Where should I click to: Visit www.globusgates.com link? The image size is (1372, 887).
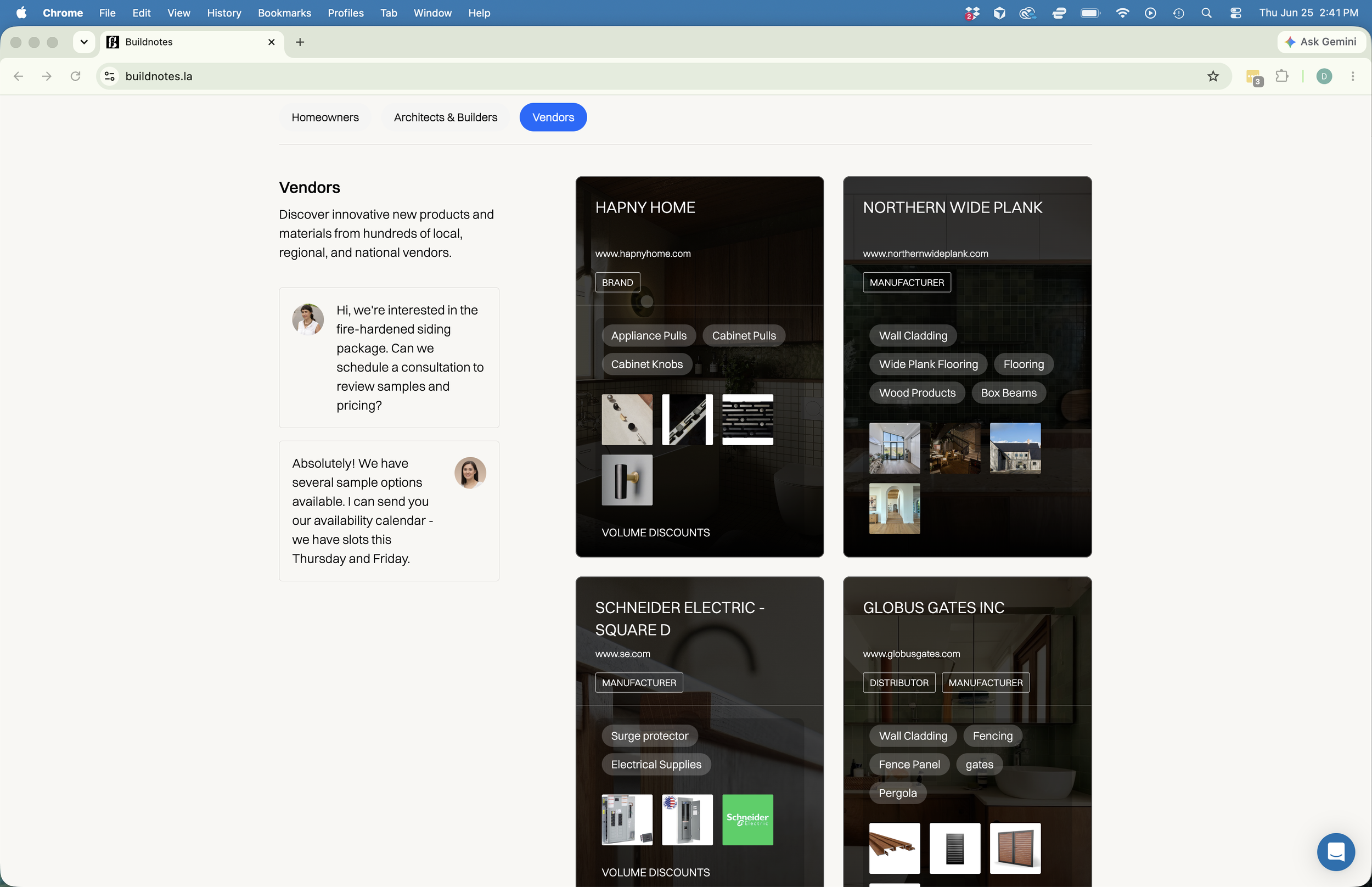[911, 654]
